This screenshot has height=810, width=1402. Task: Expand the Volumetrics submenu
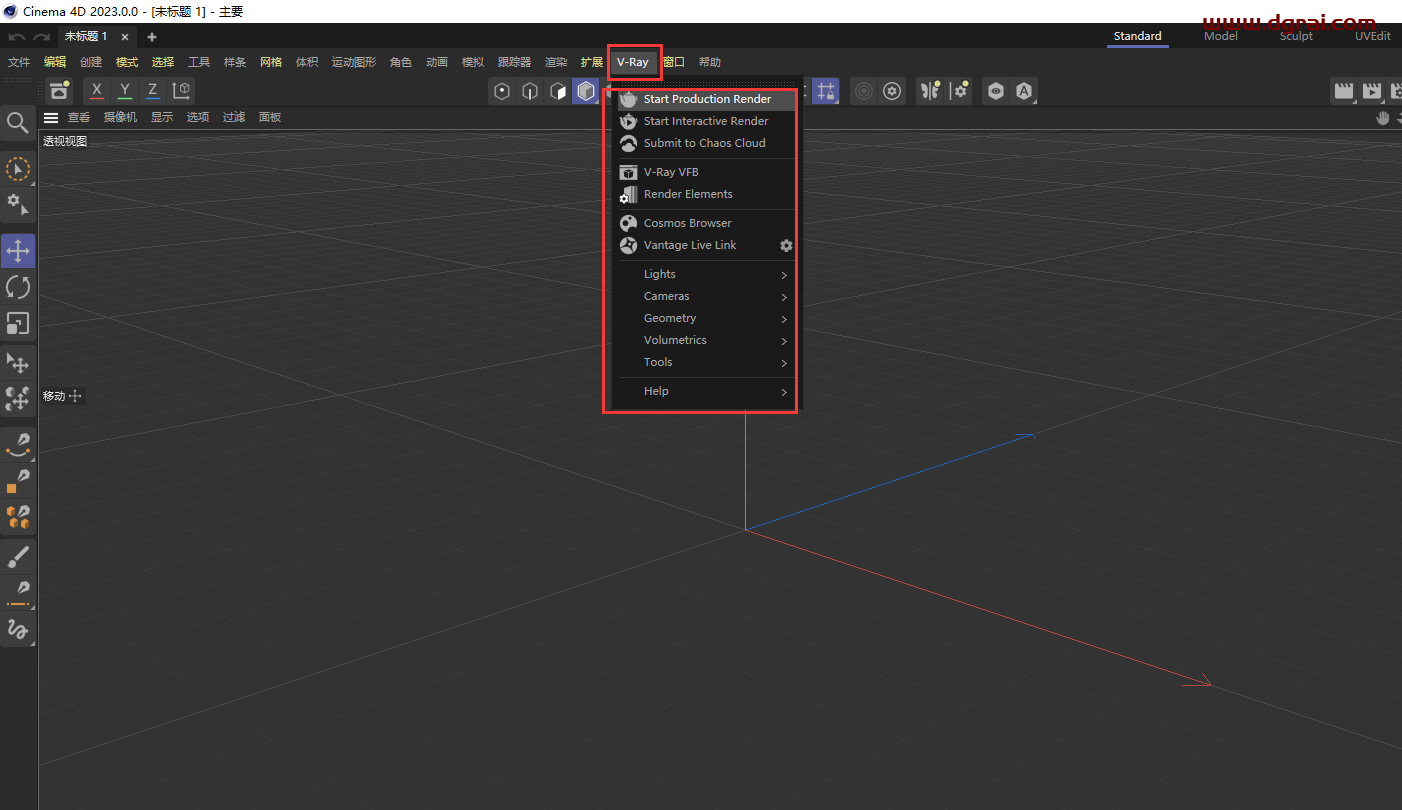click(x=707, y=340)
